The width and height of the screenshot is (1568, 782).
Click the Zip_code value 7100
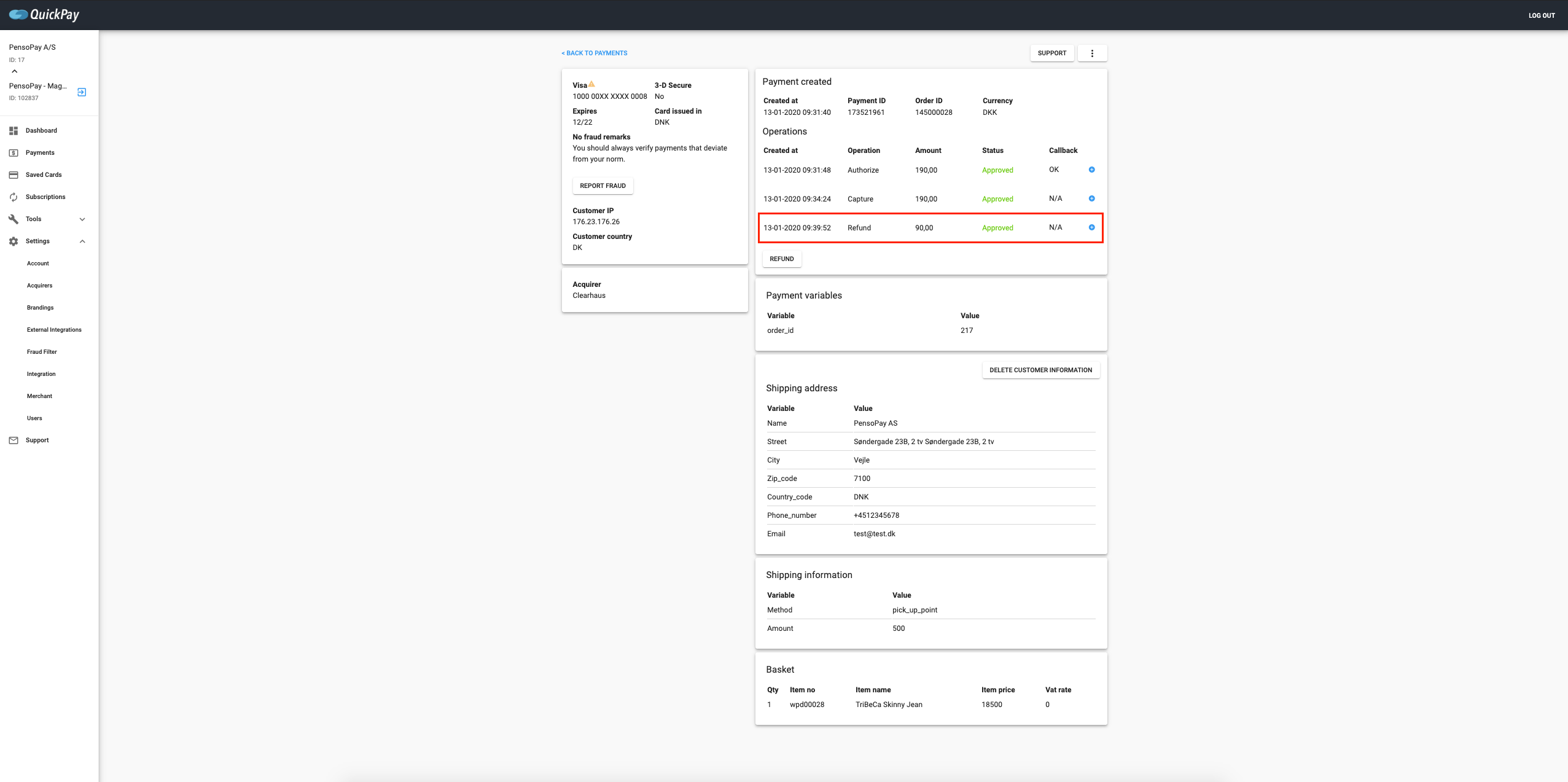click(x=862, y=479)
